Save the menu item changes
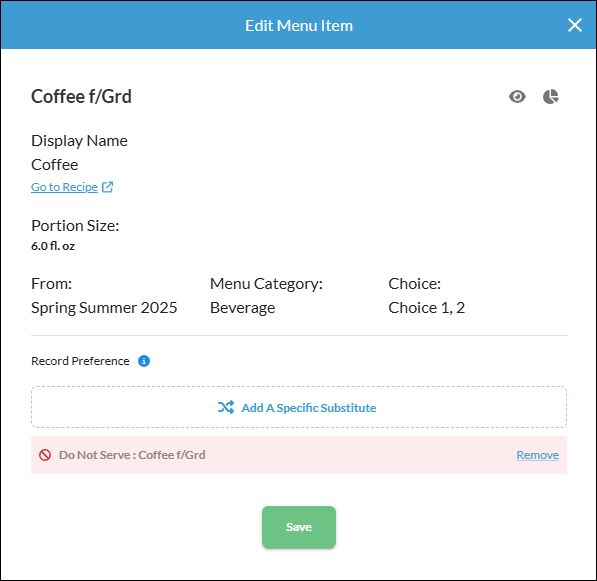The width and height of the screenshot is (597, 581). point(299,527)
